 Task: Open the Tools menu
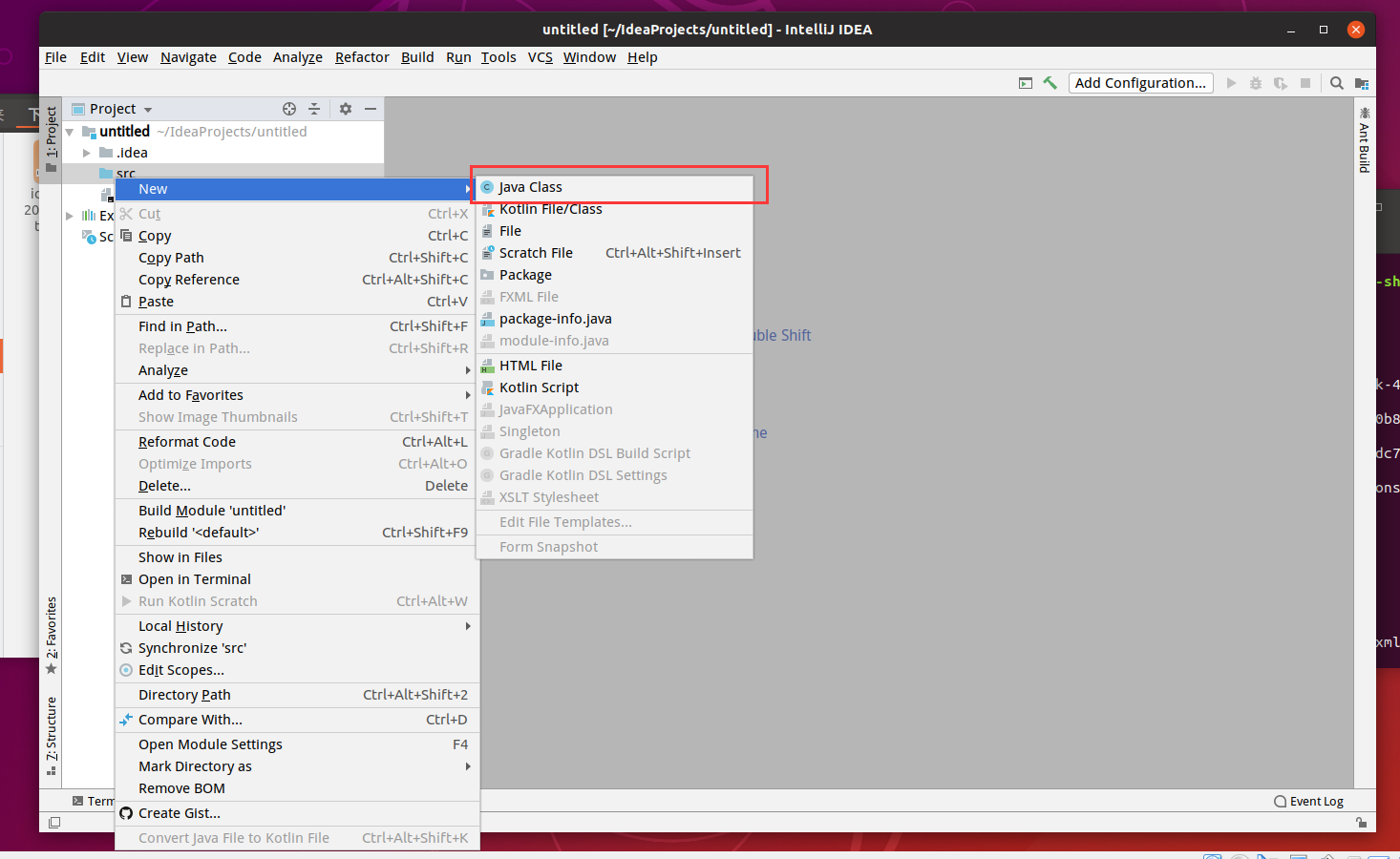click(498, 57)
